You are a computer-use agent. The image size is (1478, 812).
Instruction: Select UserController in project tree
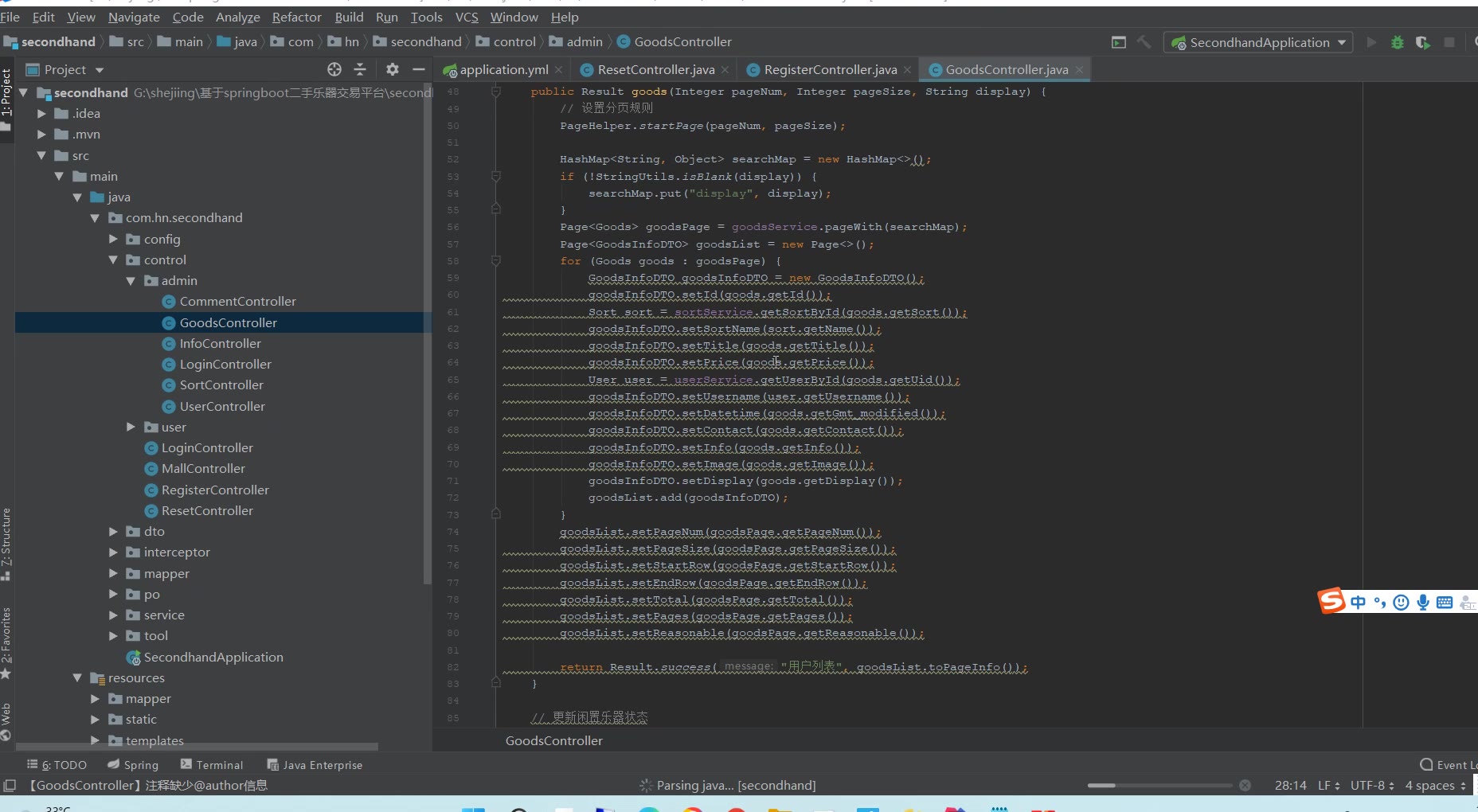222,406
